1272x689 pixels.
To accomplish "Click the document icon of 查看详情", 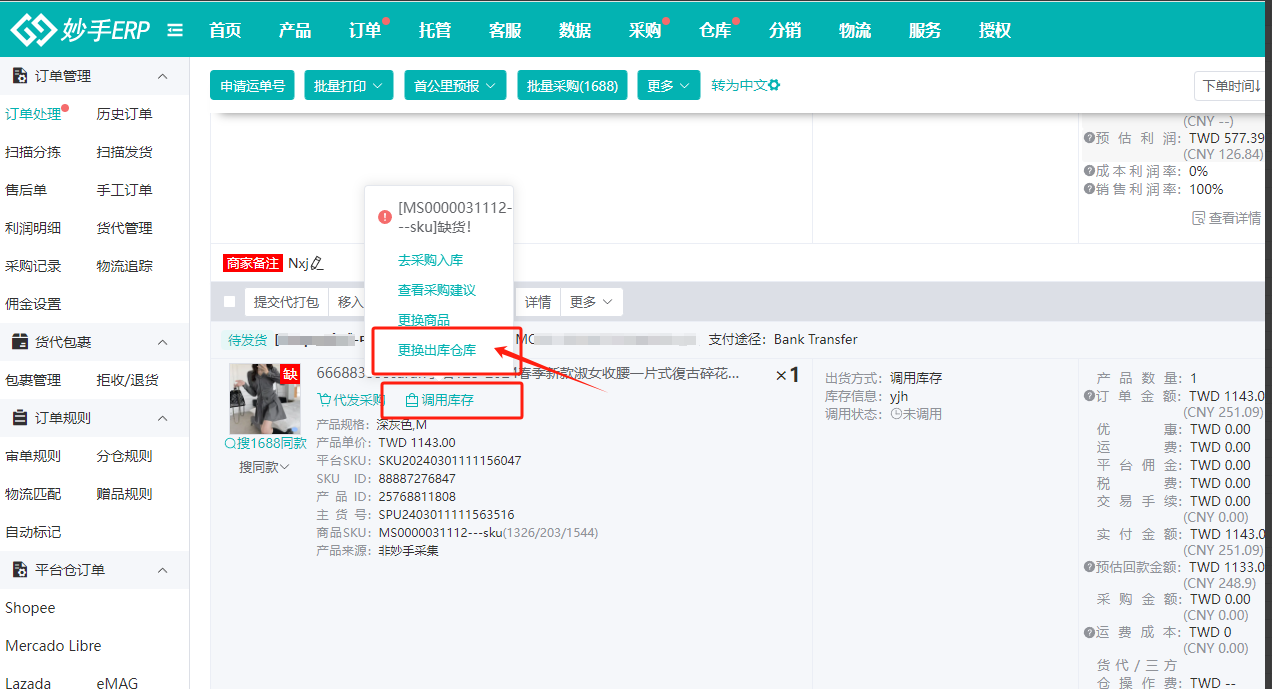I will pyautogui.click(x=1199, y=218).
